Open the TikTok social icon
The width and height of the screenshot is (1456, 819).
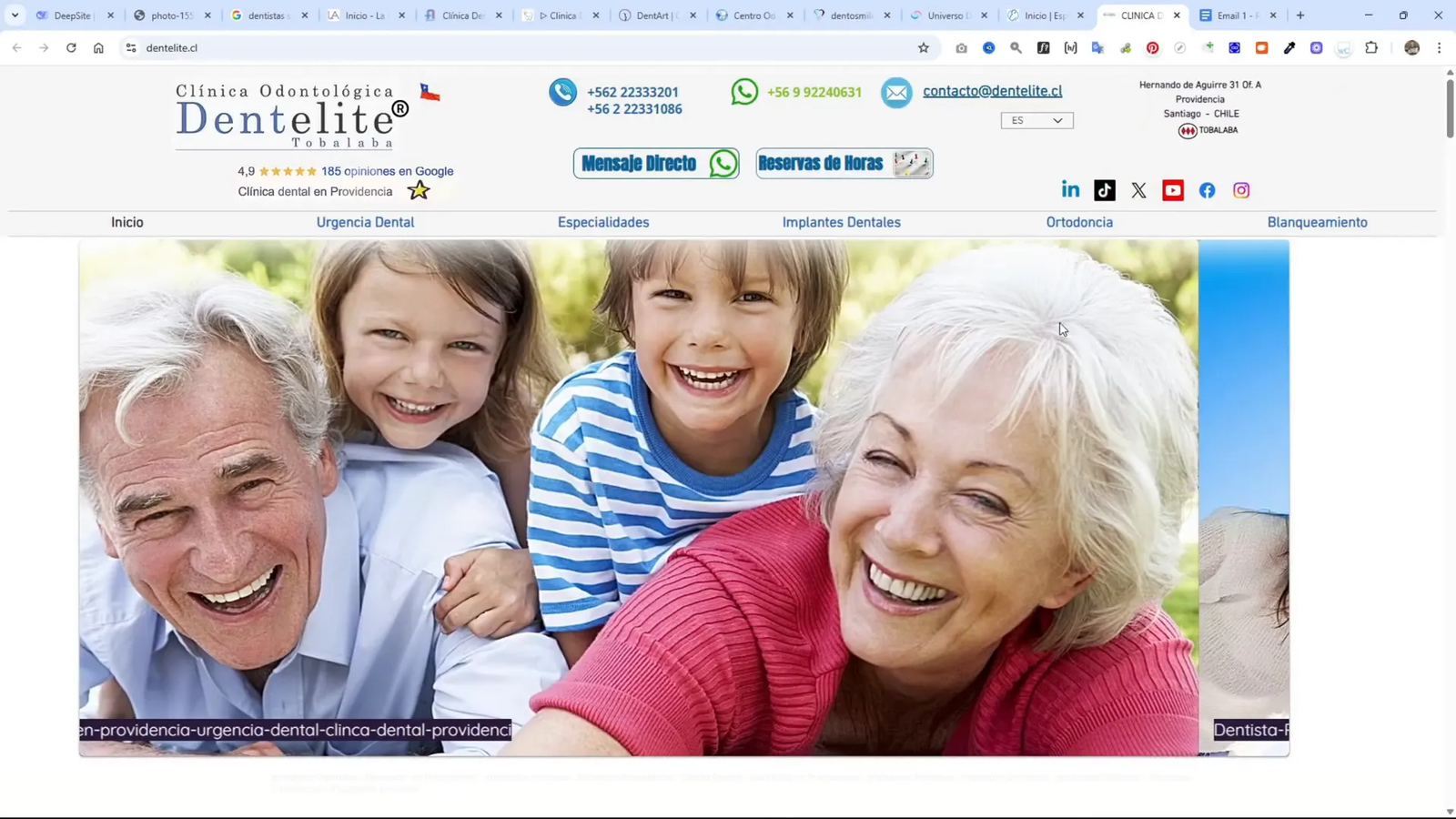[1104, 189]
